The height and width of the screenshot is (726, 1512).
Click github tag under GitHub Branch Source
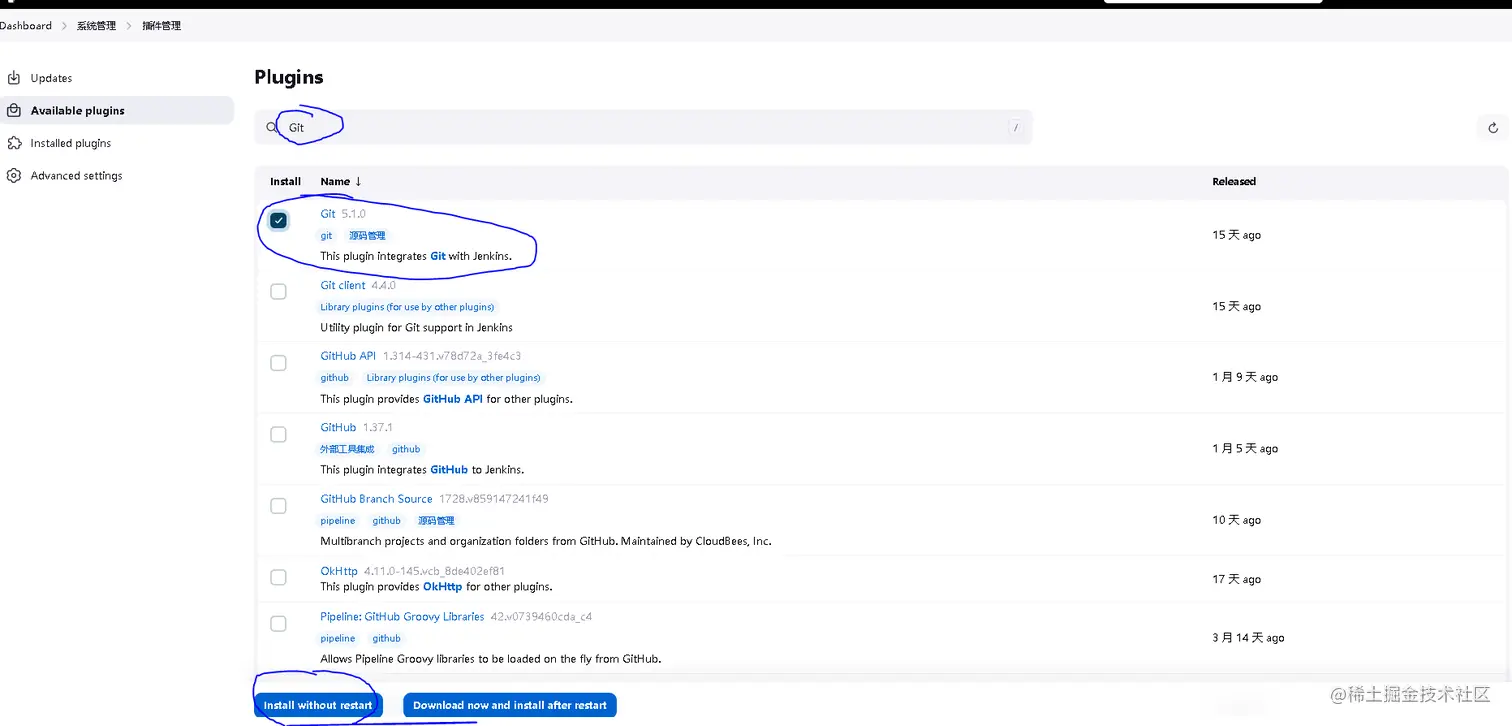[387, 521]
